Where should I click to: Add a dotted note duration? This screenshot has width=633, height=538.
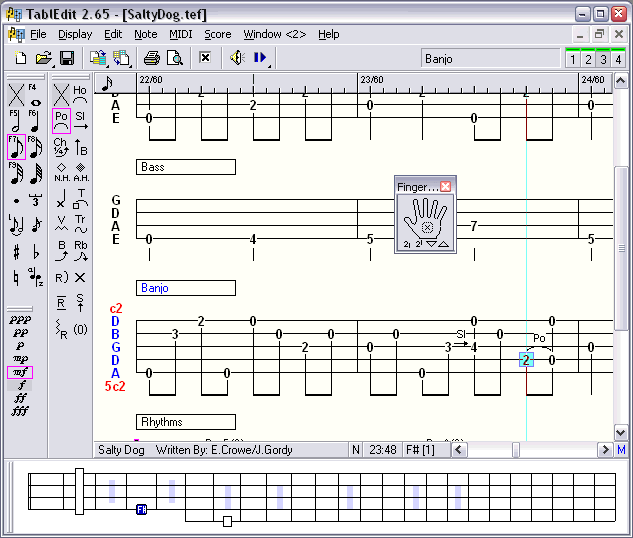click(17, 201)
